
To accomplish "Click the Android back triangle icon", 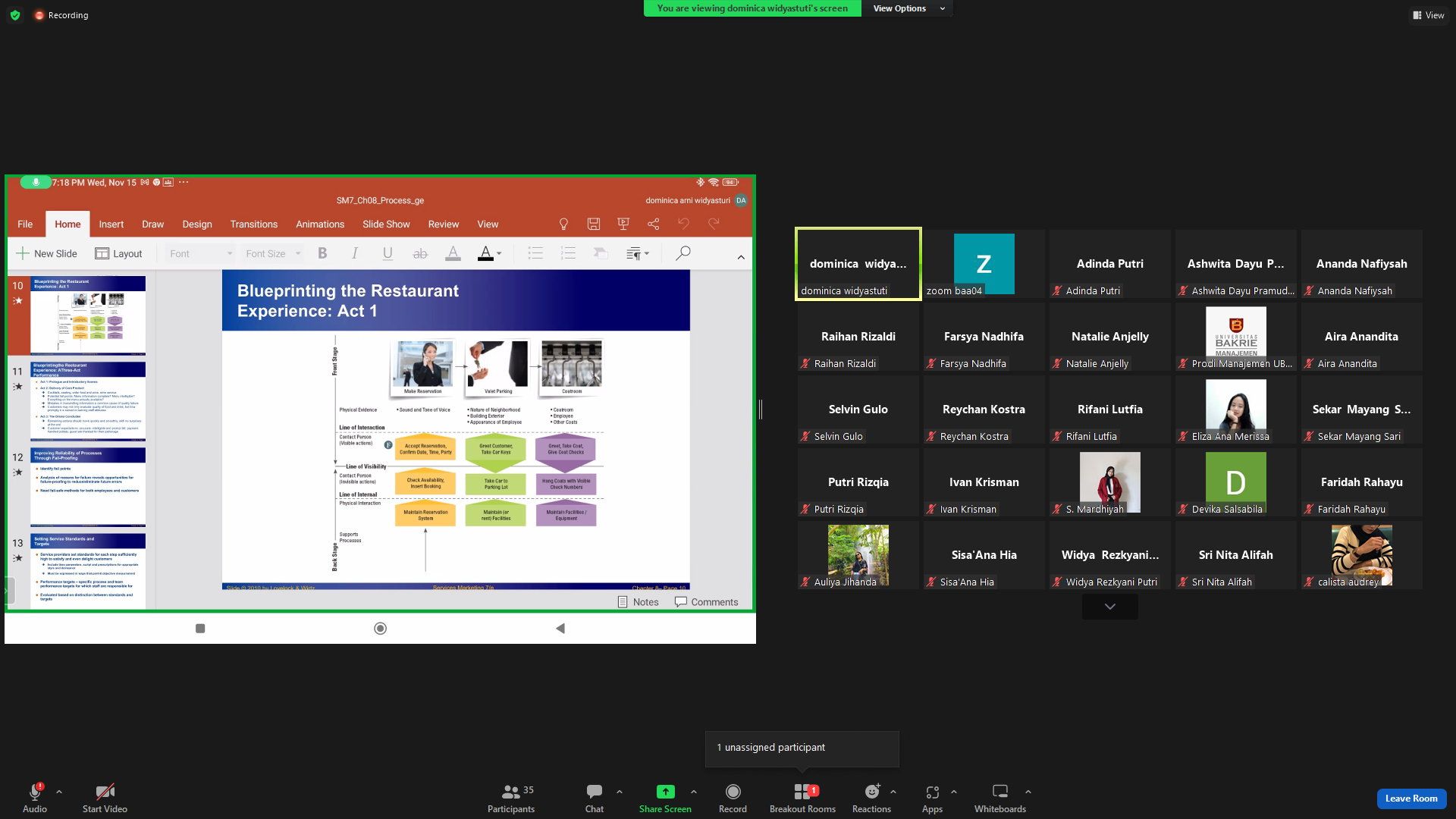I will point(560,628).
